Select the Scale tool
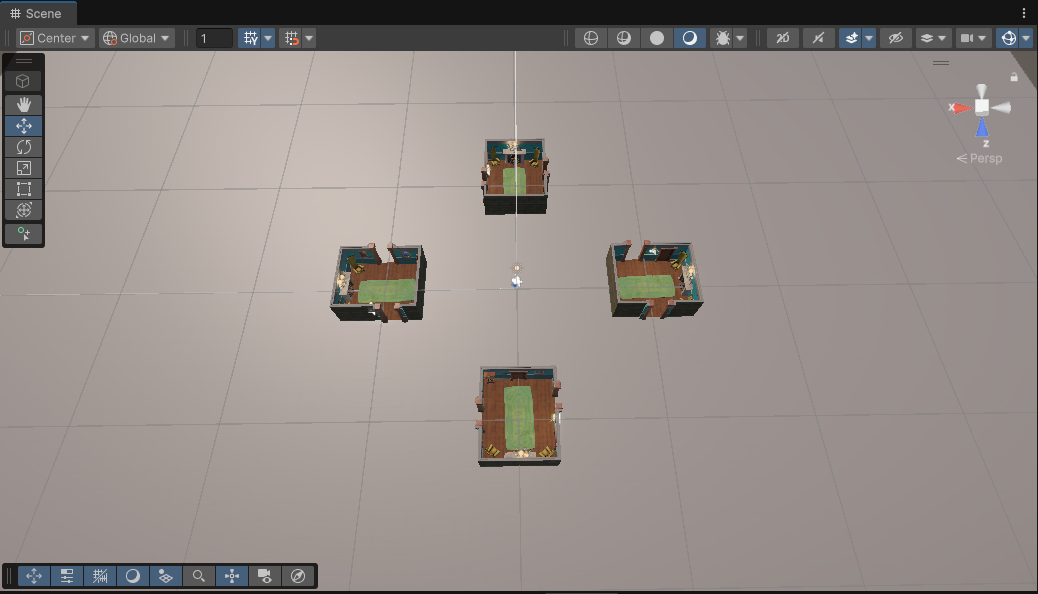The width and height of the screenshot is (1038, 594). point(24,168)
